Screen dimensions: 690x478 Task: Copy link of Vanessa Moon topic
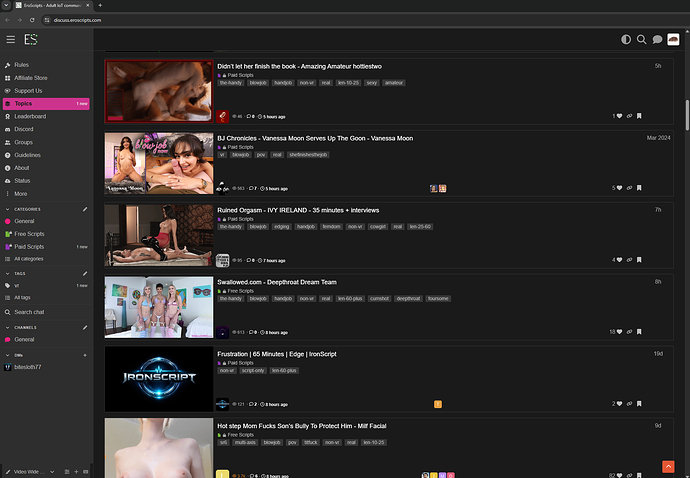pos(629,188)
